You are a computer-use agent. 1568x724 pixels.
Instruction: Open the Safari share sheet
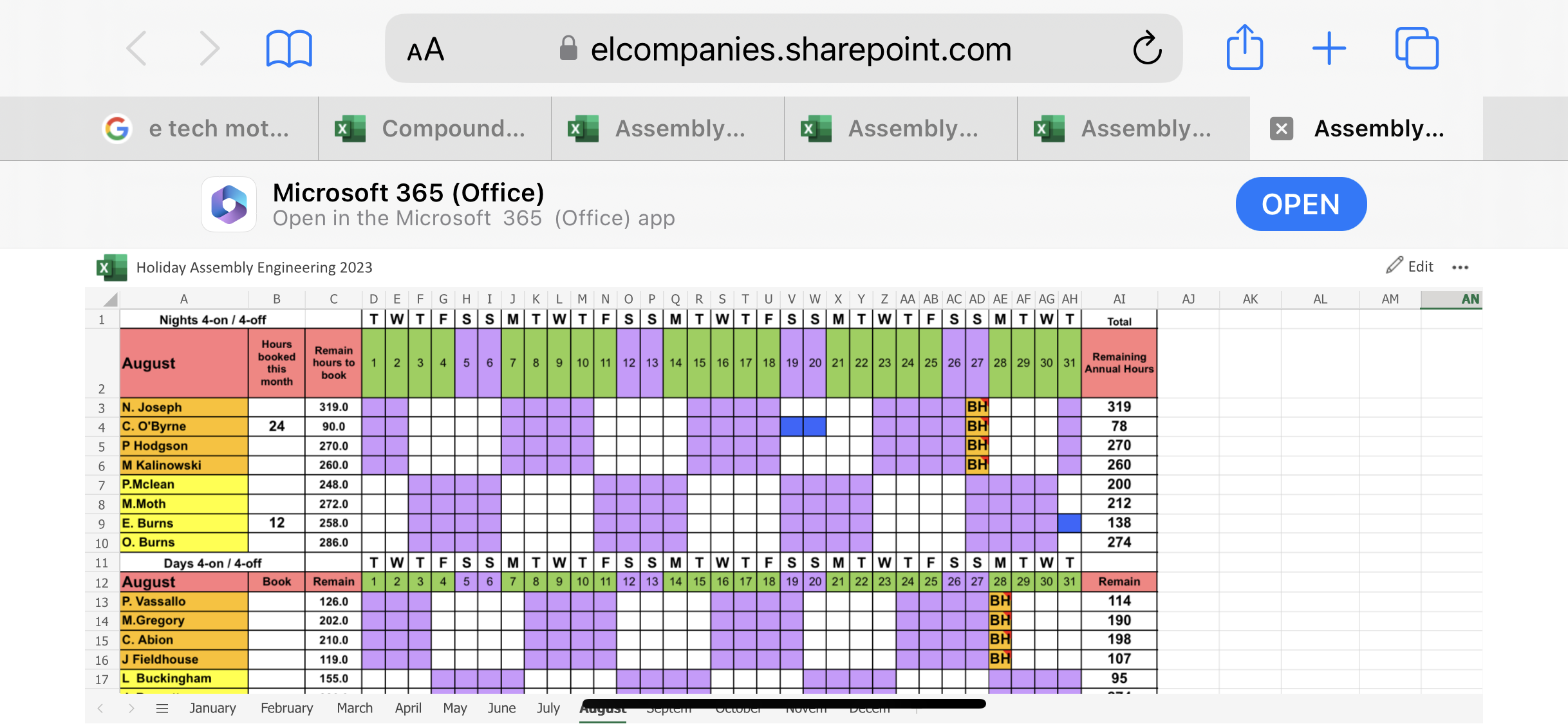pos(1244,48)
